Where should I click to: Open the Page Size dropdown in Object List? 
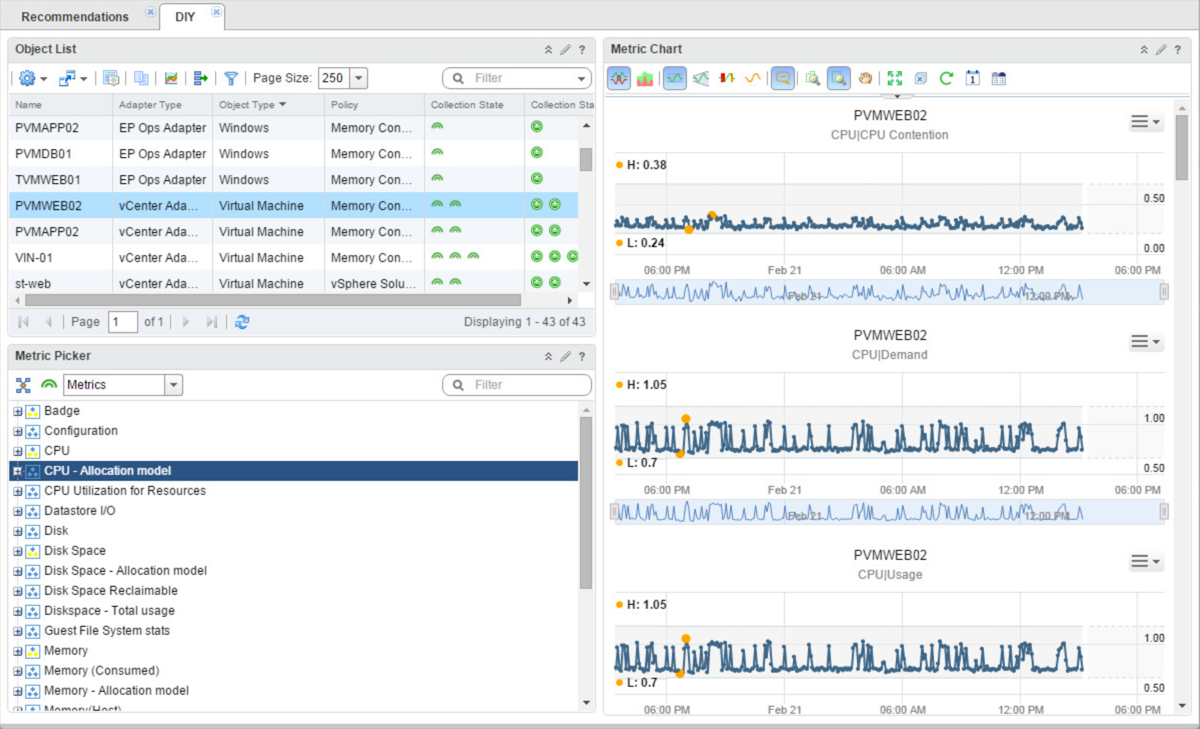(358, 77)
